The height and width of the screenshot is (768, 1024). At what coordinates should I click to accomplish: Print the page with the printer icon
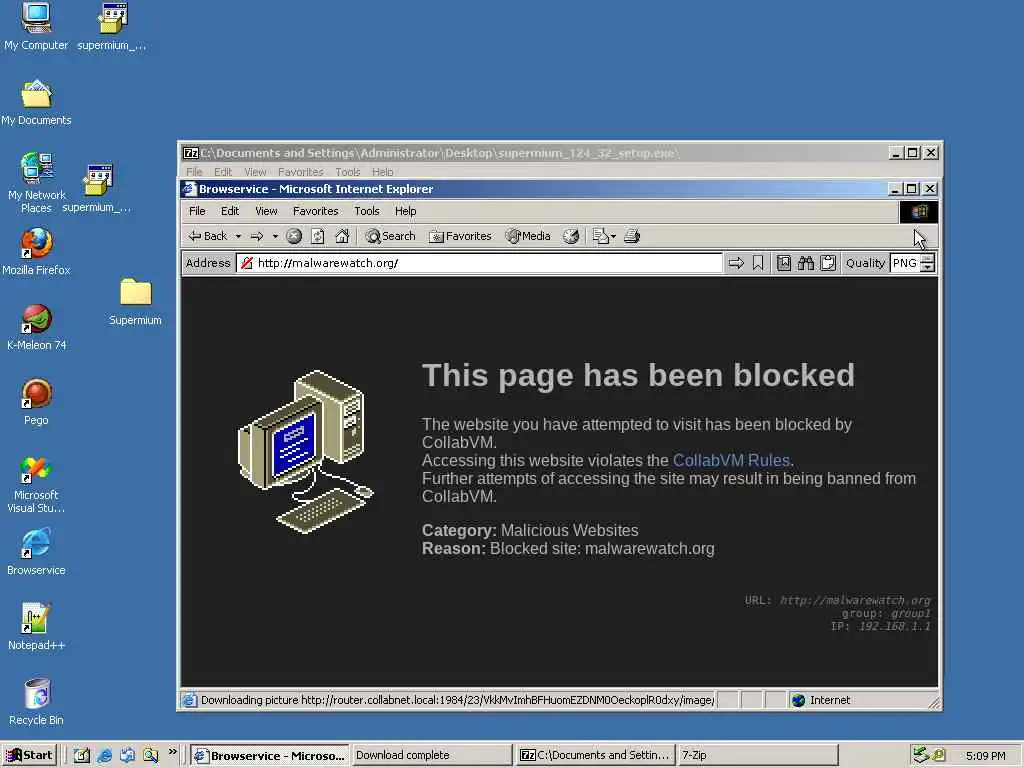[632, 236]
